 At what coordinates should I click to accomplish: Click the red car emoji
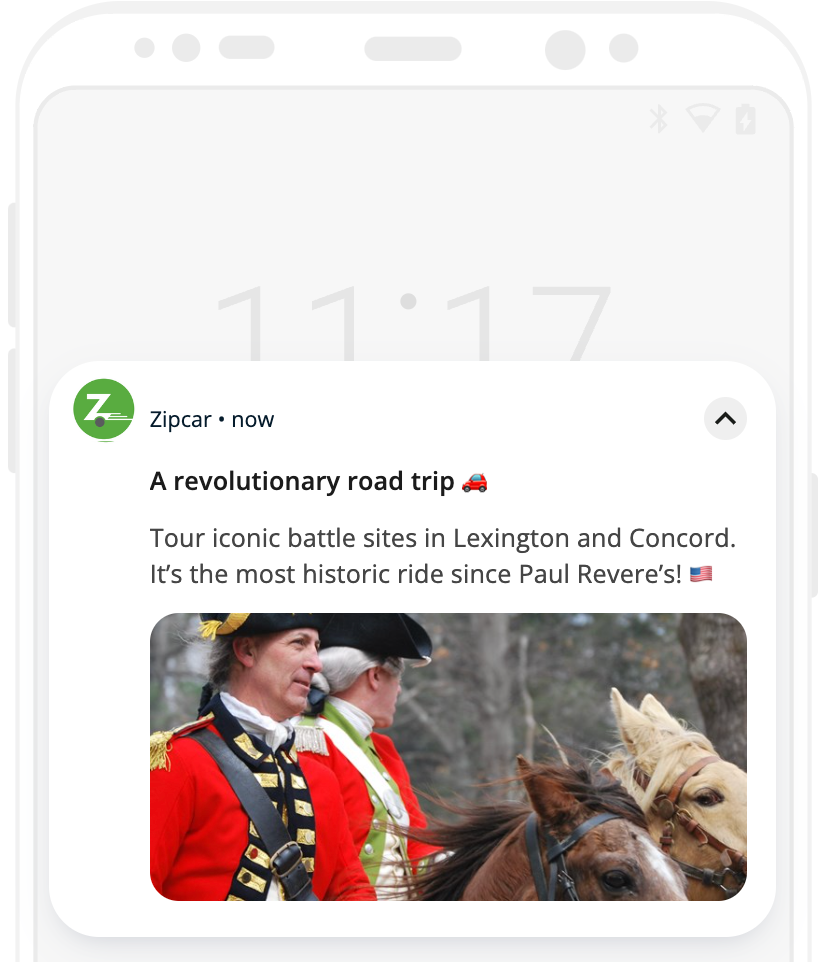pos(474,482)
